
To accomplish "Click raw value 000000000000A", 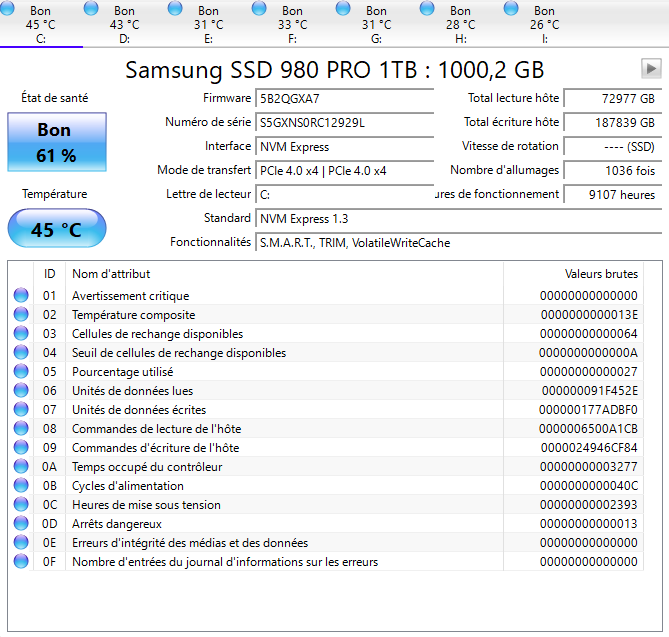I will (x=588, y=353).
